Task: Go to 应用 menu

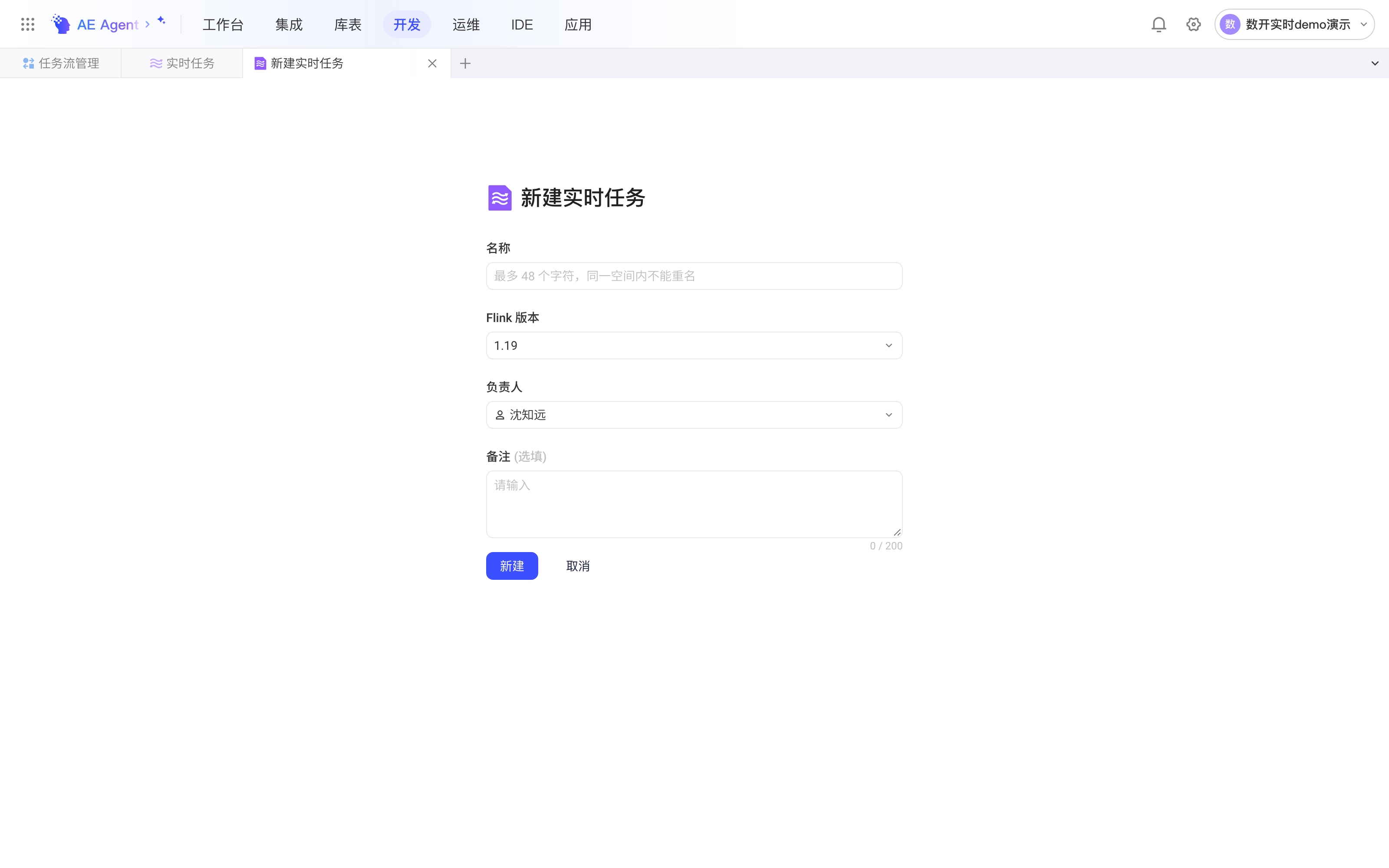Action: 578,24
